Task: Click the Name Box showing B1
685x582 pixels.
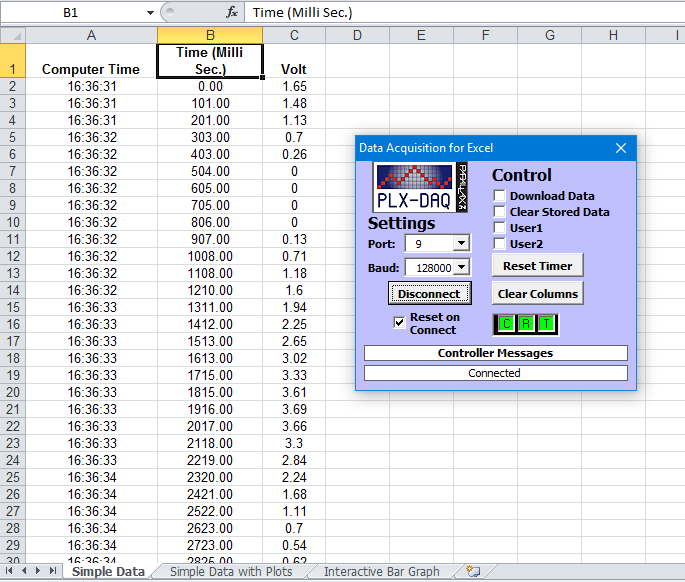Action: (x=72, y=13)
